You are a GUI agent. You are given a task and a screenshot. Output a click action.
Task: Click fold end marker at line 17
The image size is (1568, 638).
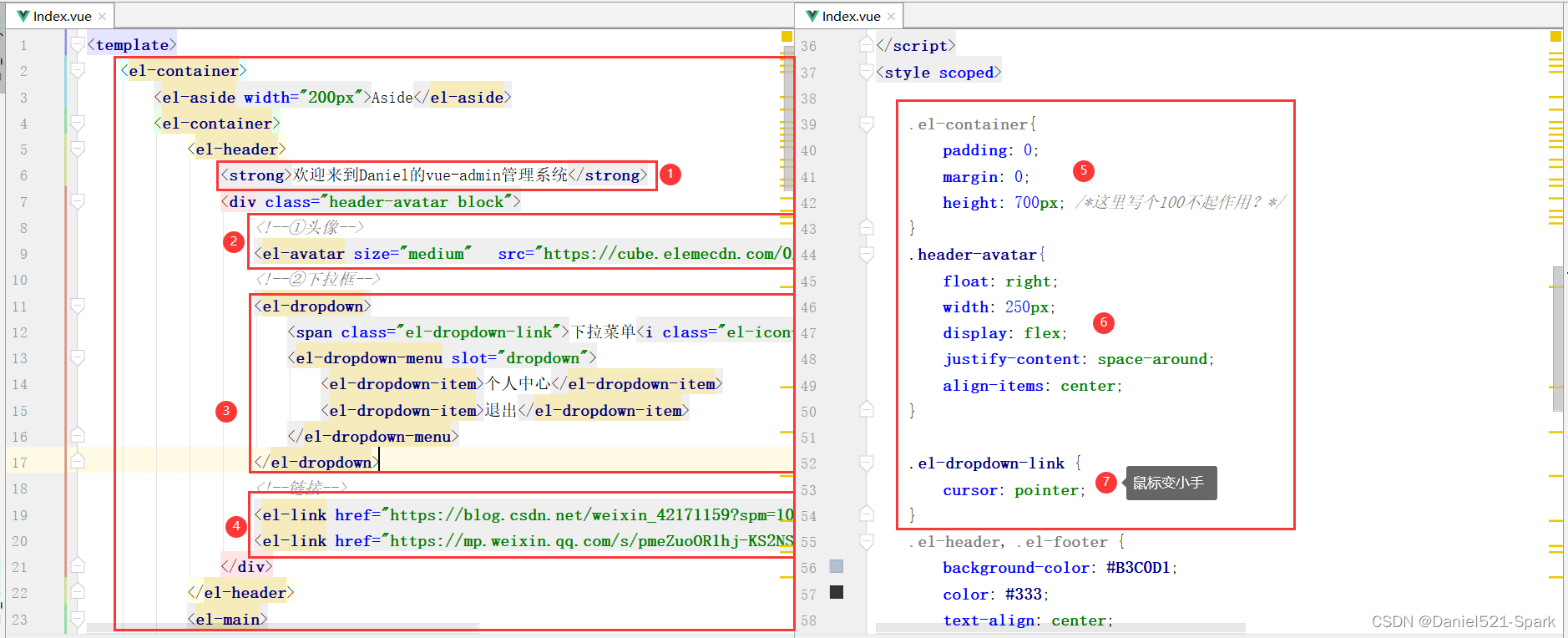[78, 461]
